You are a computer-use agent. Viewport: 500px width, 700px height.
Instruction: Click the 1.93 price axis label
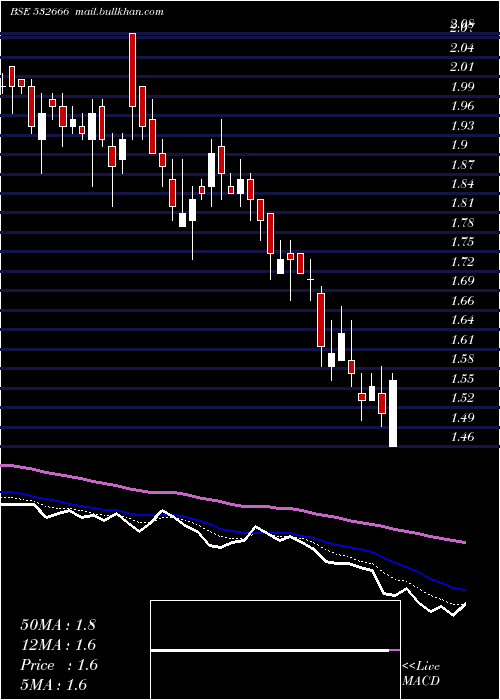tap(462, 125)
